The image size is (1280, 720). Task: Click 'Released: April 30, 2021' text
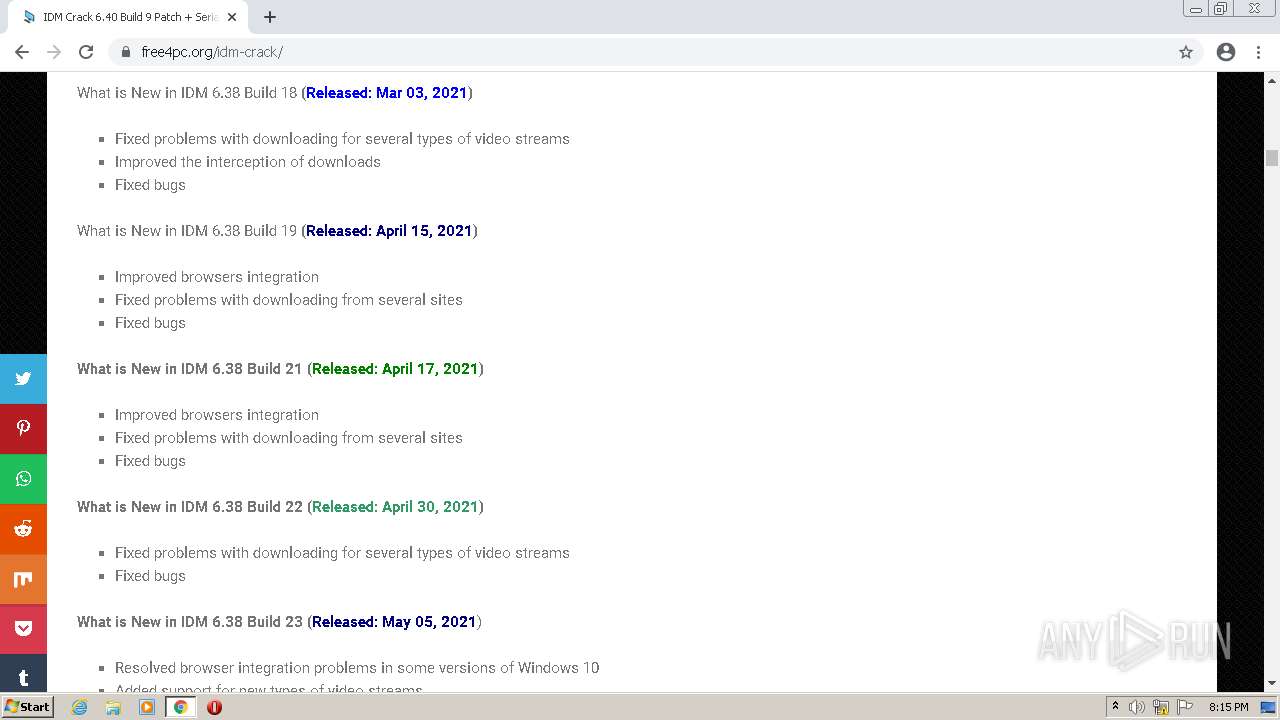(x=395, y=507)
